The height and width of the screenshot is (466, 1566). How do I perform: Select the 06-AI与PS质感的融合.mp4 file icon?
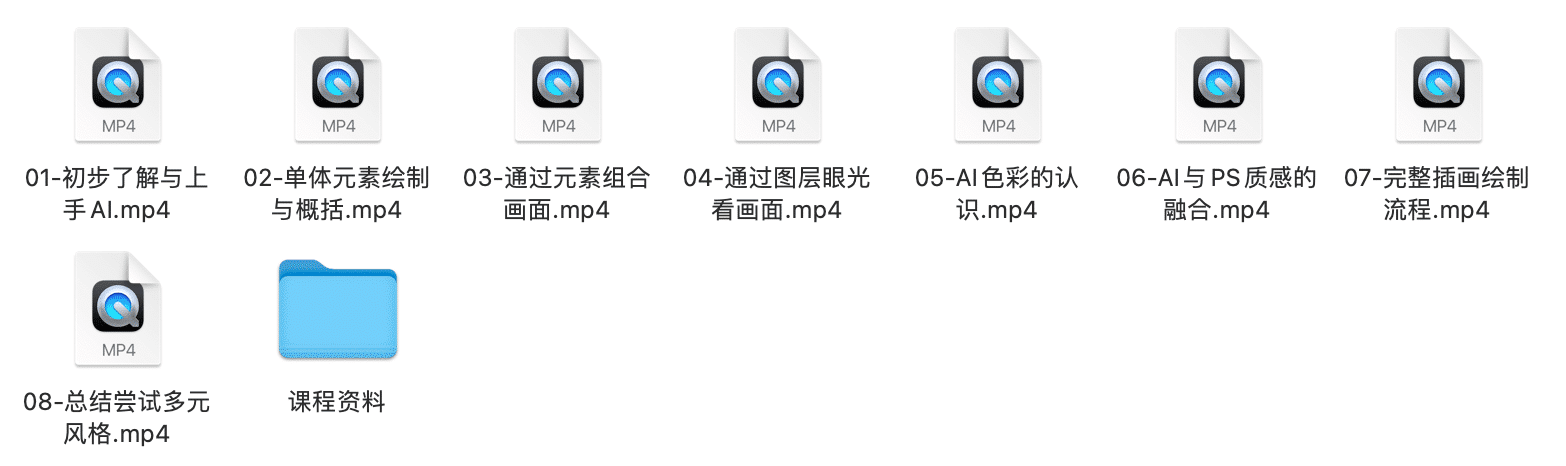click(1218, 85)
